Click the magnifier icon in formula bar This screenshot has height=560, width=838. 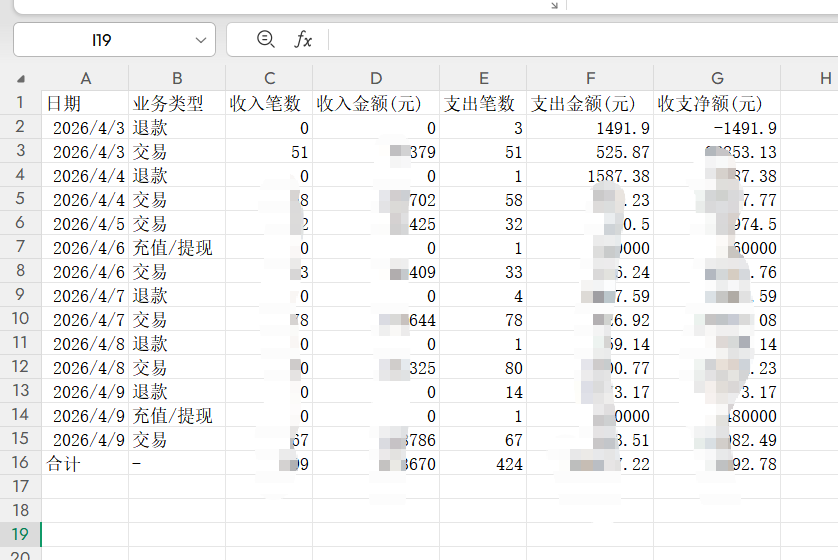point(265,39)
